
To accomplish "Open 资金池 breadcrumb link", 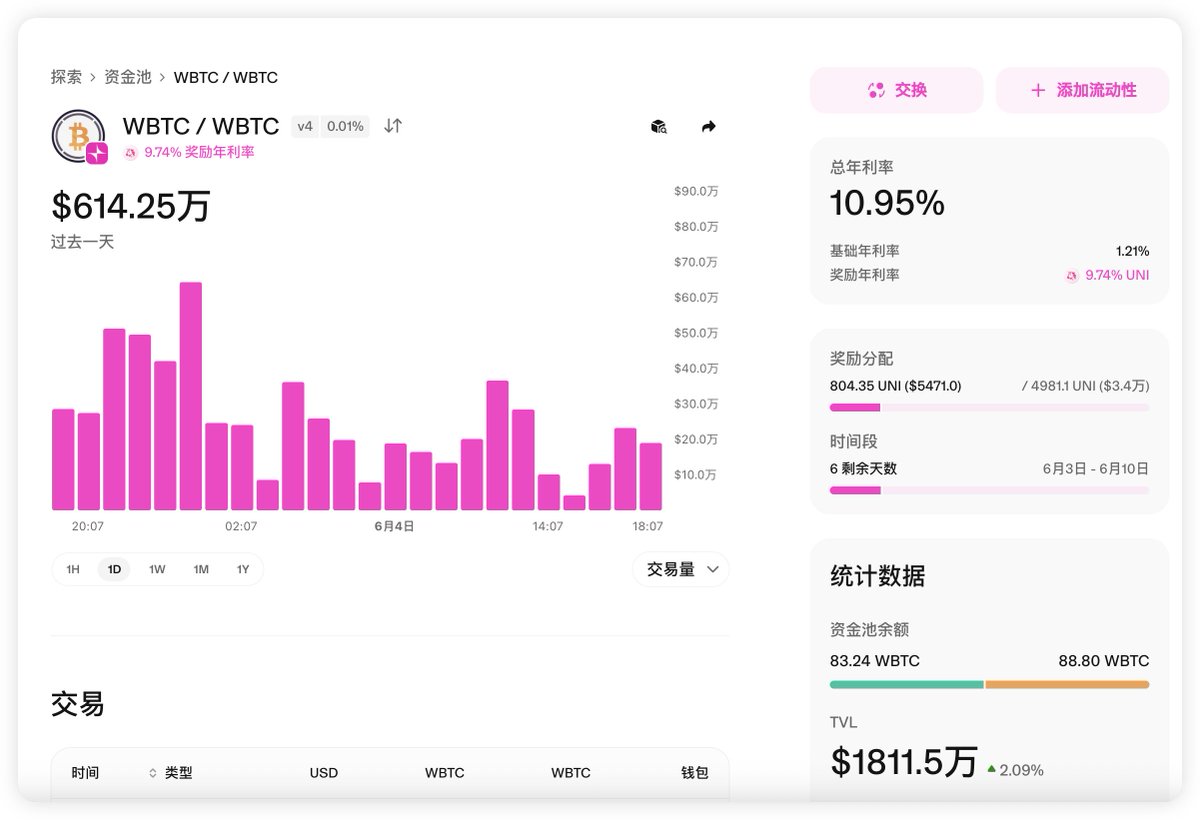I will [128, 77].
